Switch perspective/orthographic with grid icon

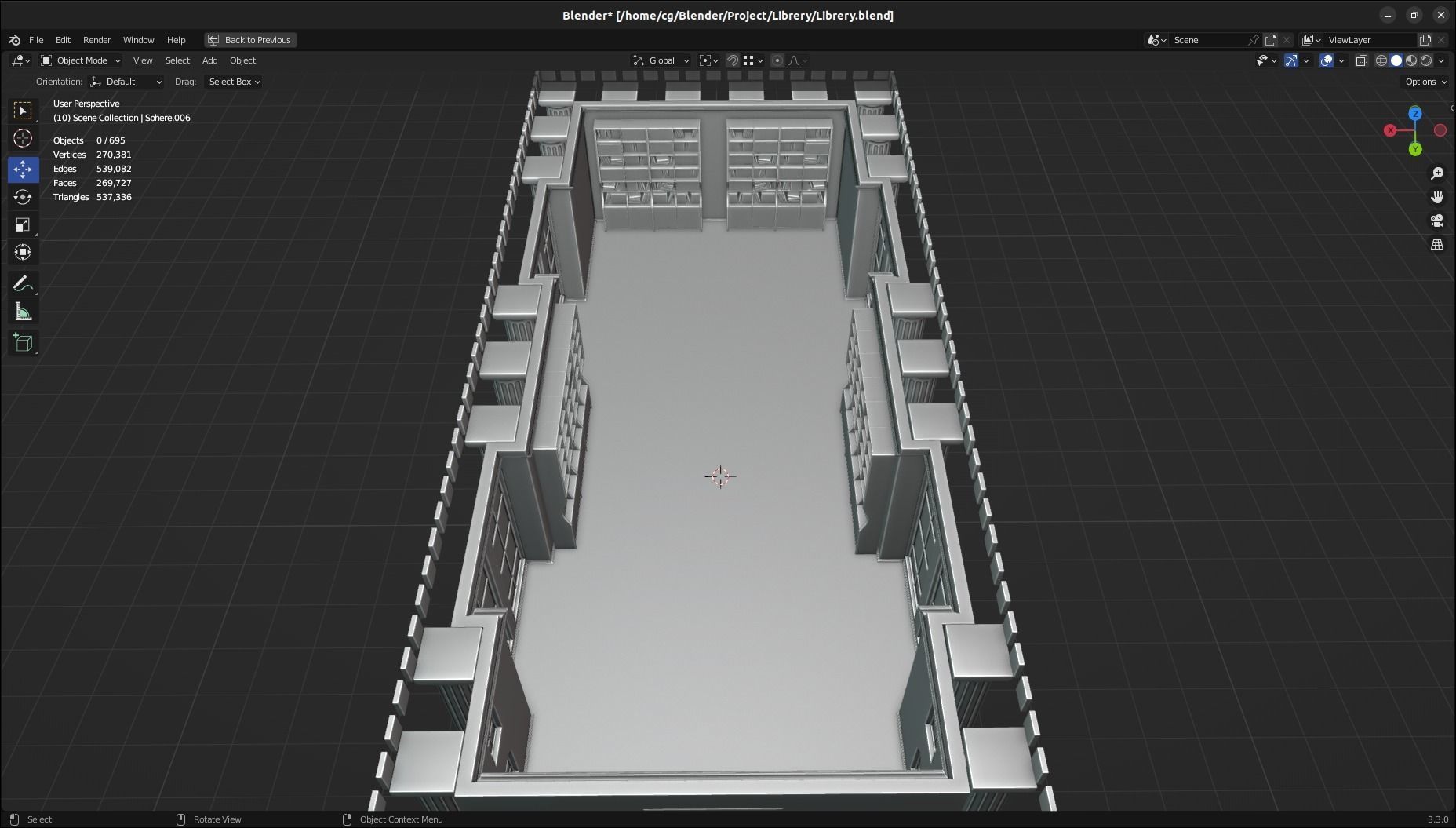1437,245
